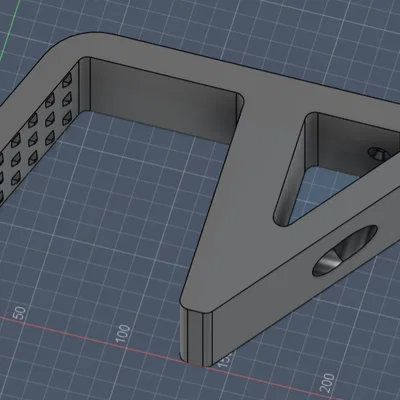Click the grid axis label "100"
Image resolution: width=400 pixels, height=400 pixels.
pyautogui.click(x=123, y=333)
